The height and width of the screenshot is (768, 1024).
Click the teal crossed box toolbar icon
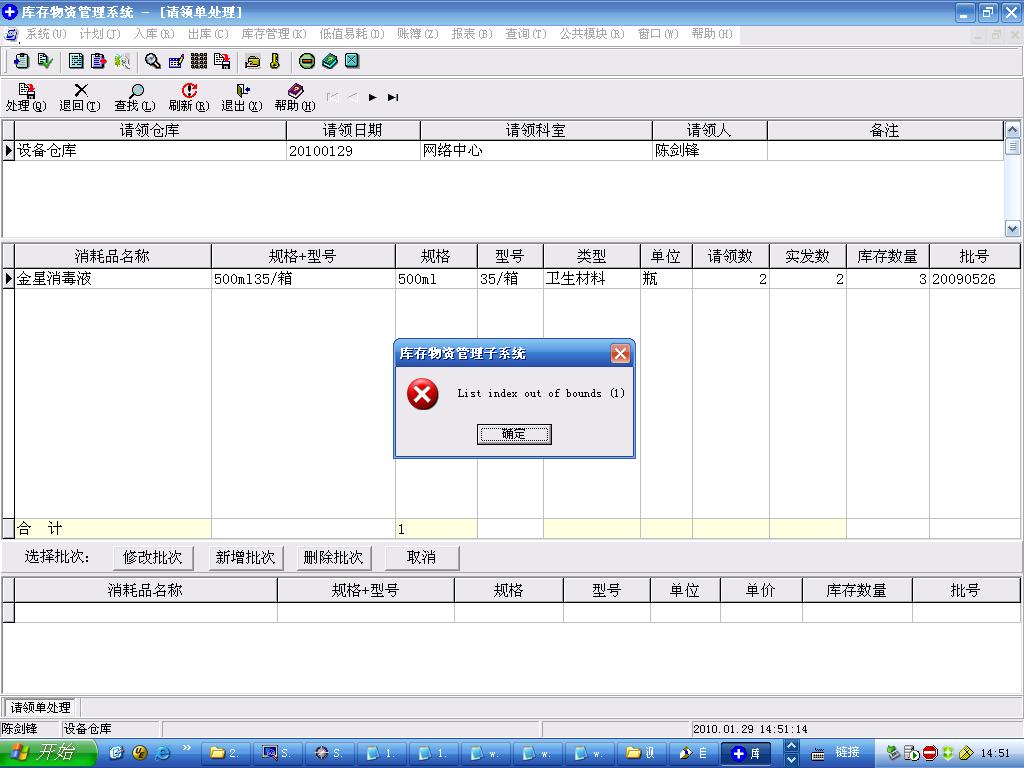click(x=352, y=61)
